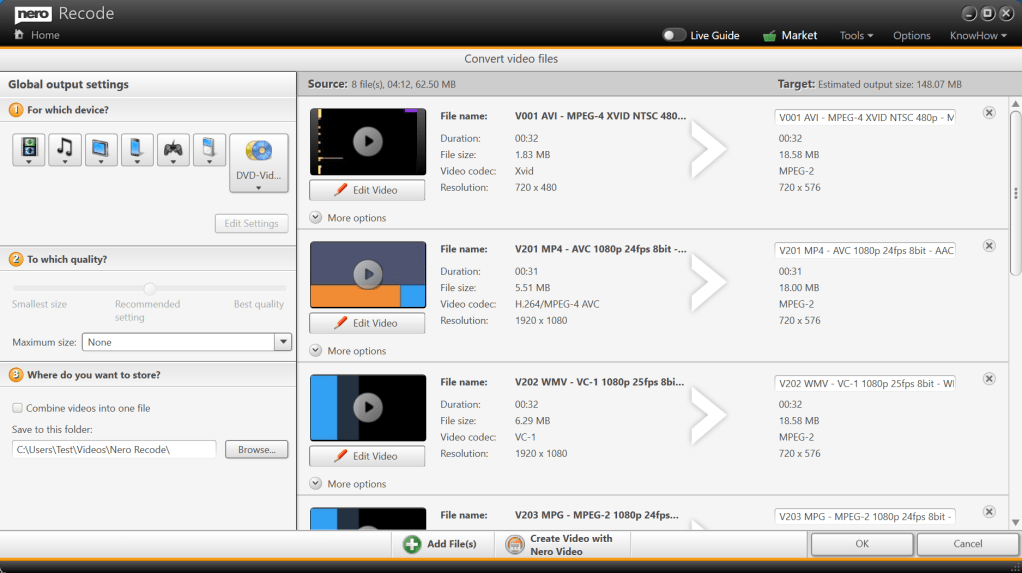Remove the V201 MP4 file from list
Viewport: 1022px width, 573px height.
989,246
